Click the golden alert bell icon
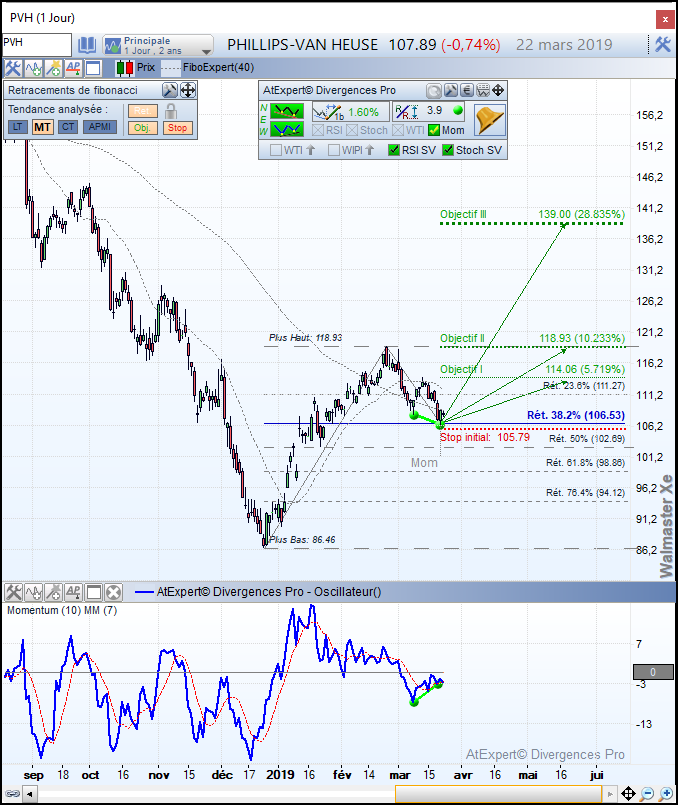This screenshot has width=678, height=805. [490, 120]
